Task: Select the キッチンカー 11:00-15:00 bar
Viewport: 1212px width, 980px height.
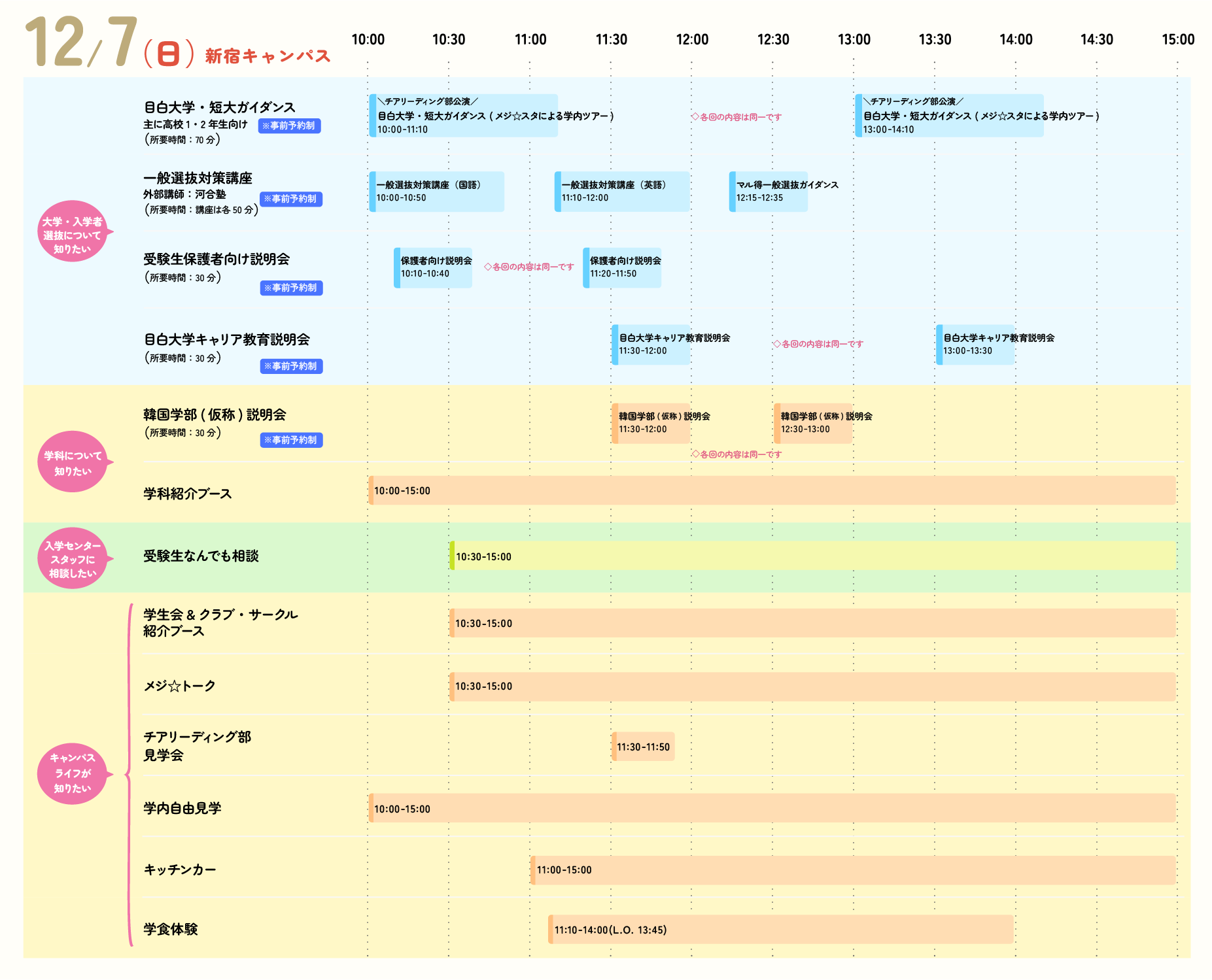Action: tap(853, 870)
